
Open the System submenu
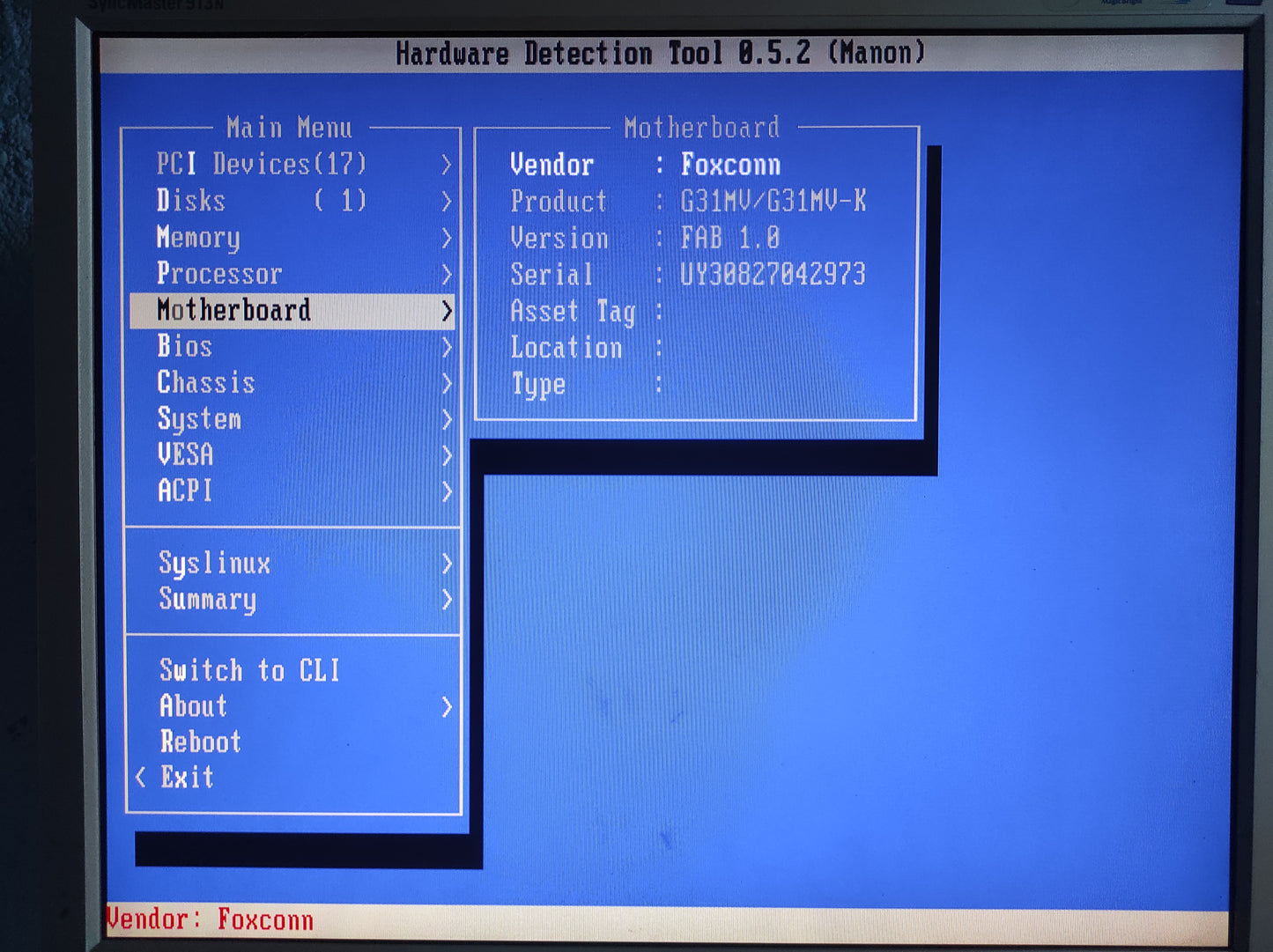point(199,419)
